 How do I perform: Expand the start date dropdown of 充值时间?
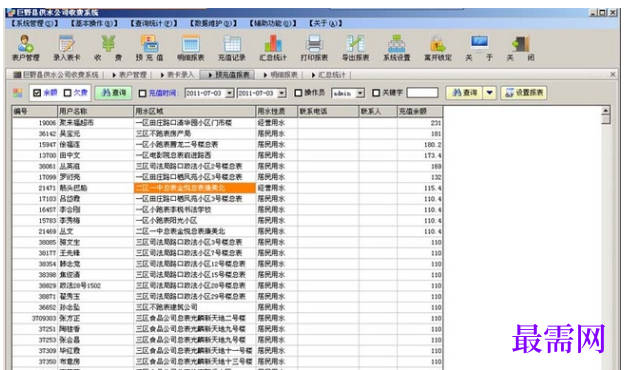pyautogui.click(x=230, y=93)
